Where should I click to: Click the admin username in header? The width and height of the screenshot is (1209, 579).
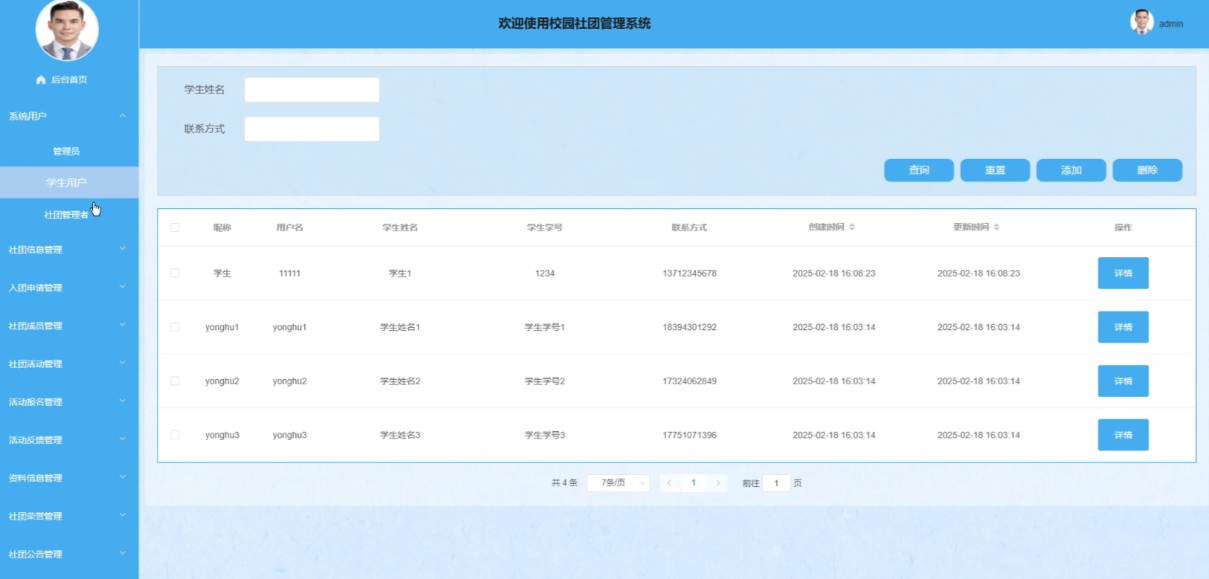pyautogui.click(x=1171, y=23)
